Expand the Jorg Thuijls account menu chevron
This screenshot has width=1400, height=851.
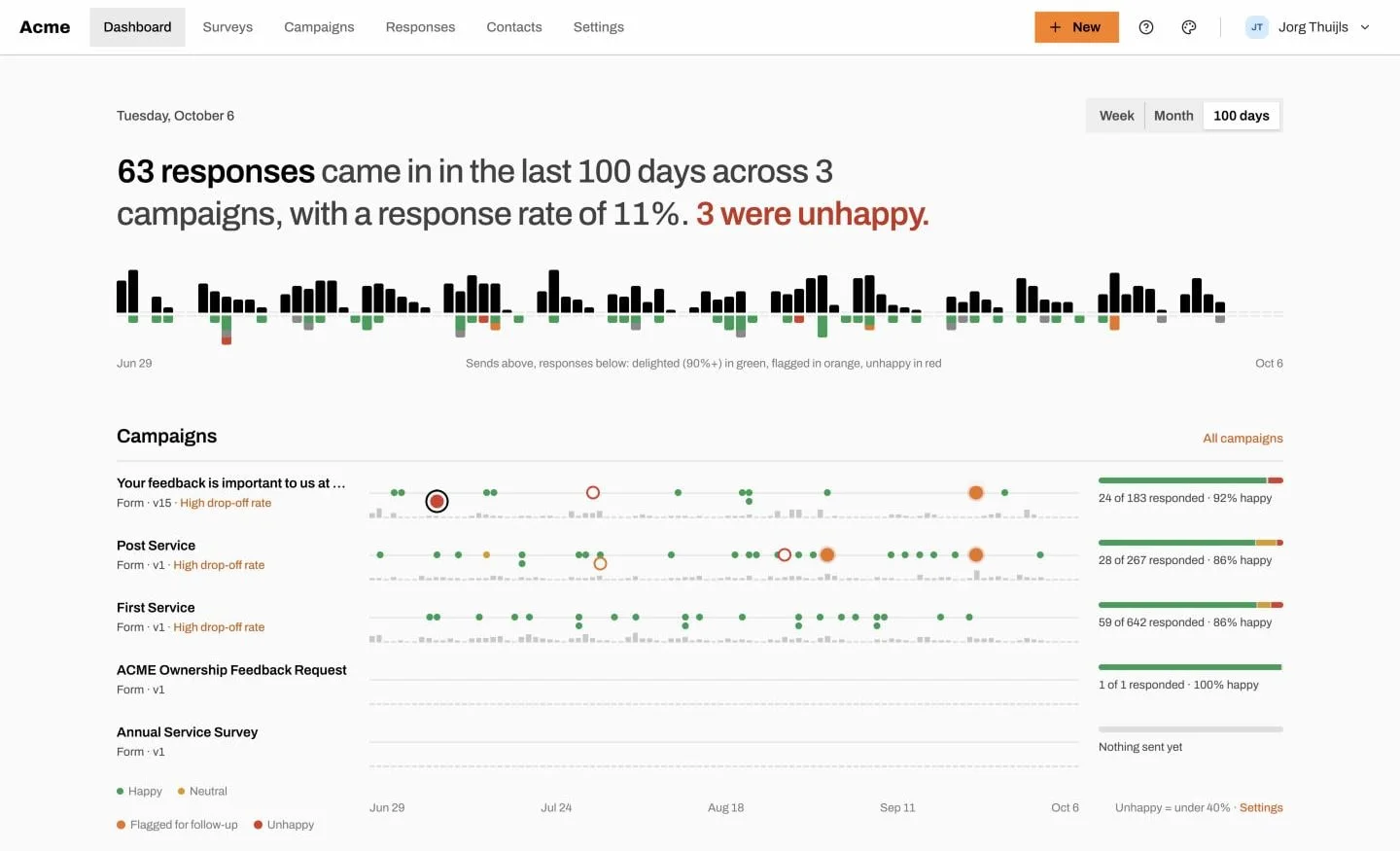pos(1365,27)
